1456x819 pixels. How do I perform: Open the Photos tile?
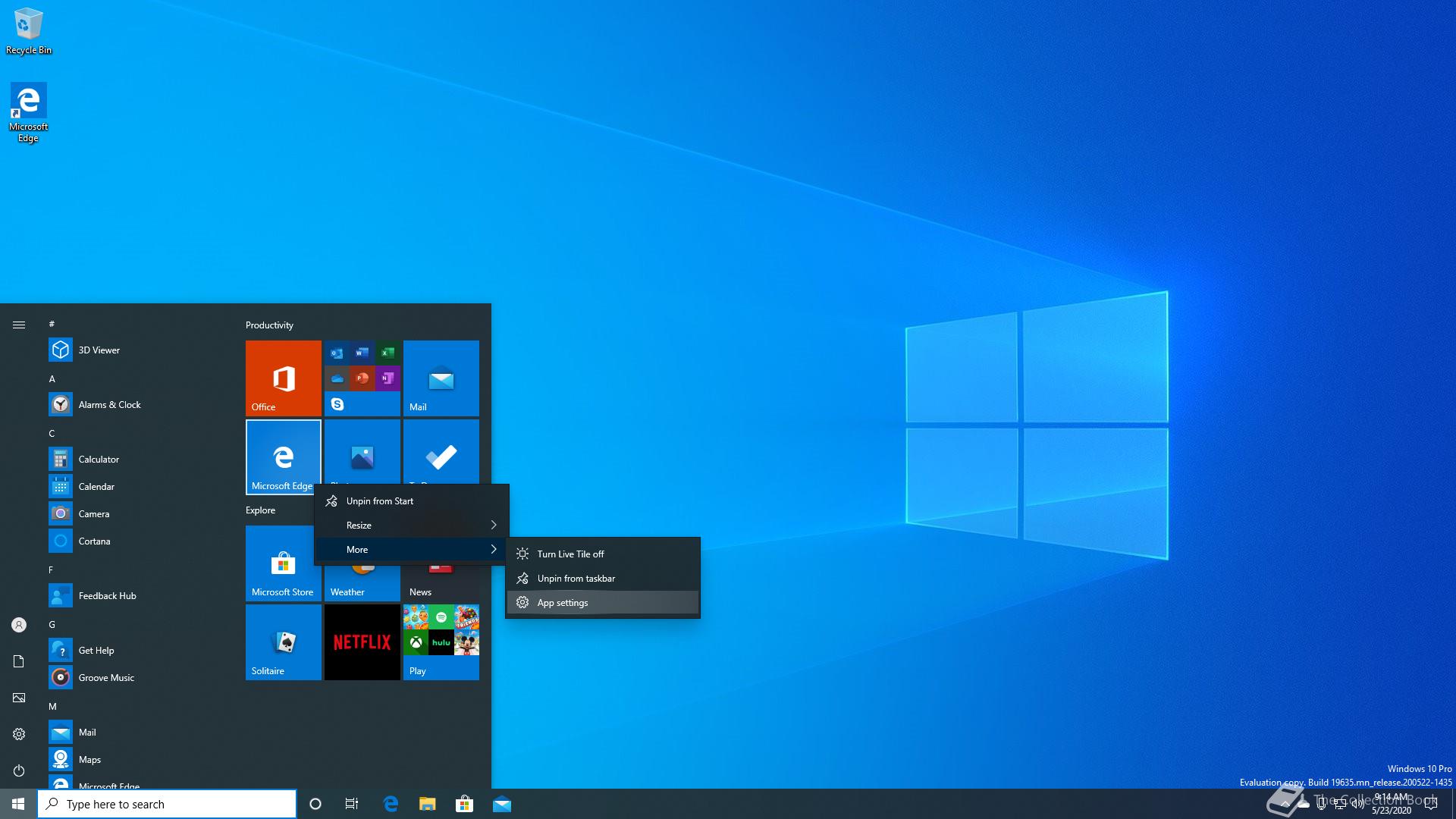[362, 453]
